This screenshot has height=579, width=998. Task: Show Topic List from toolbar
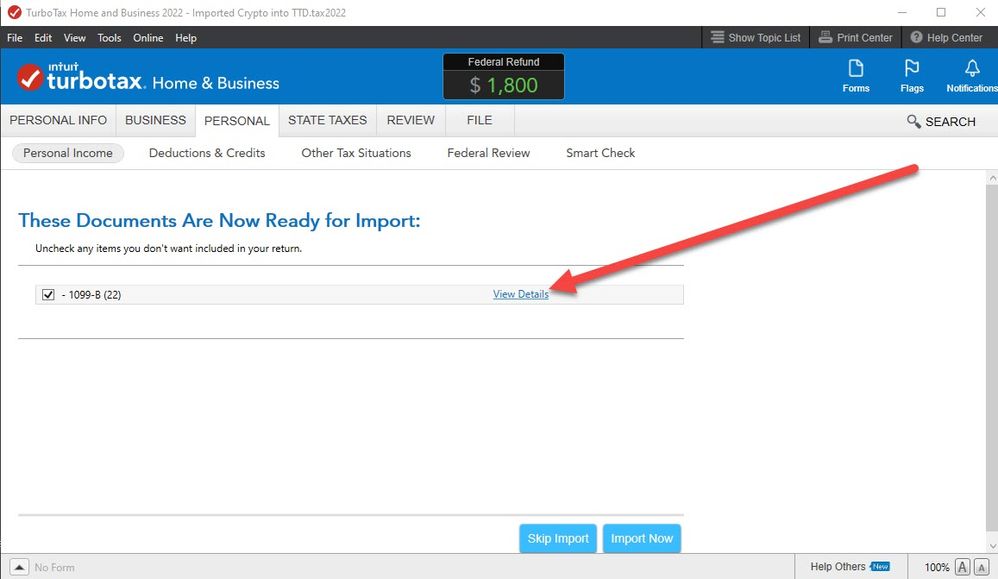point(755,38)
